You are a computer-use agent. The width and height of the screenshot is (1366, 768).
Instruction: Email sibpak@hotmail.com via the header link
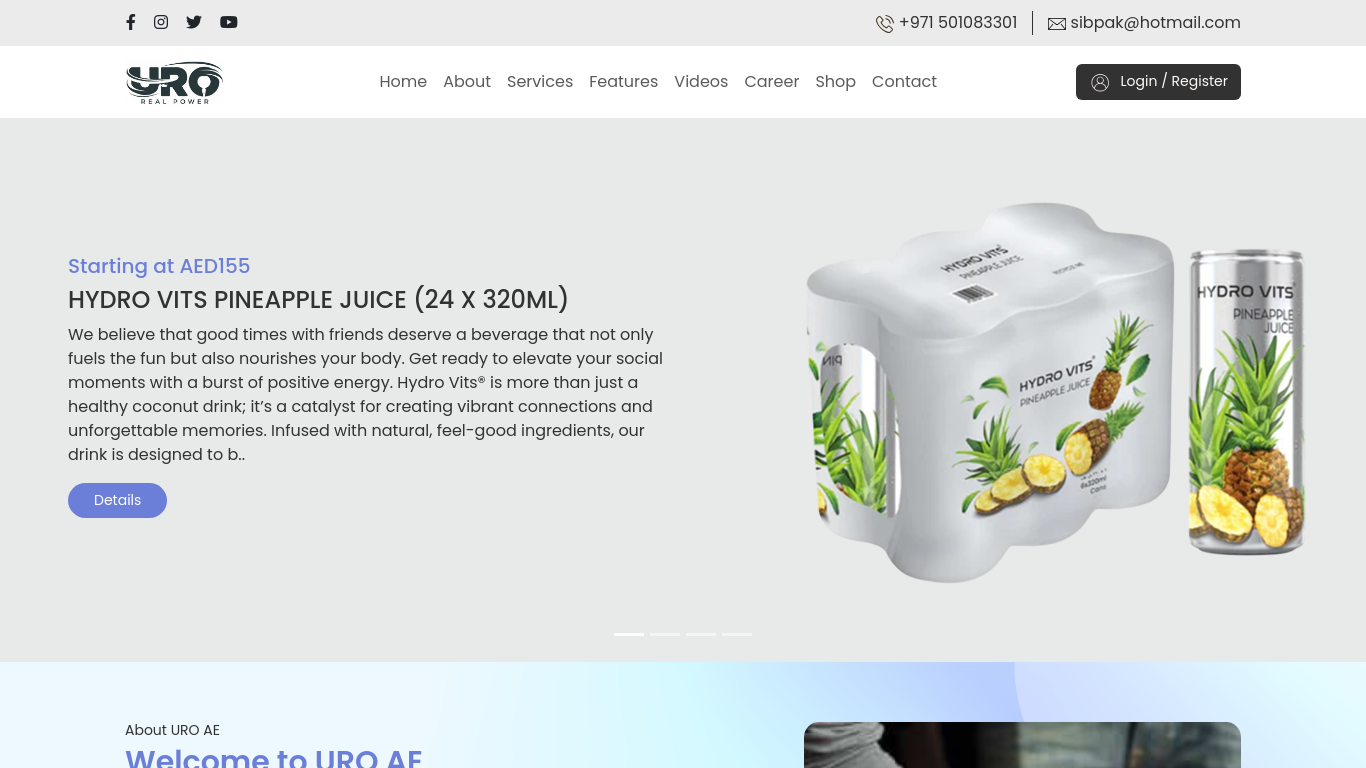coord(1155,23)
